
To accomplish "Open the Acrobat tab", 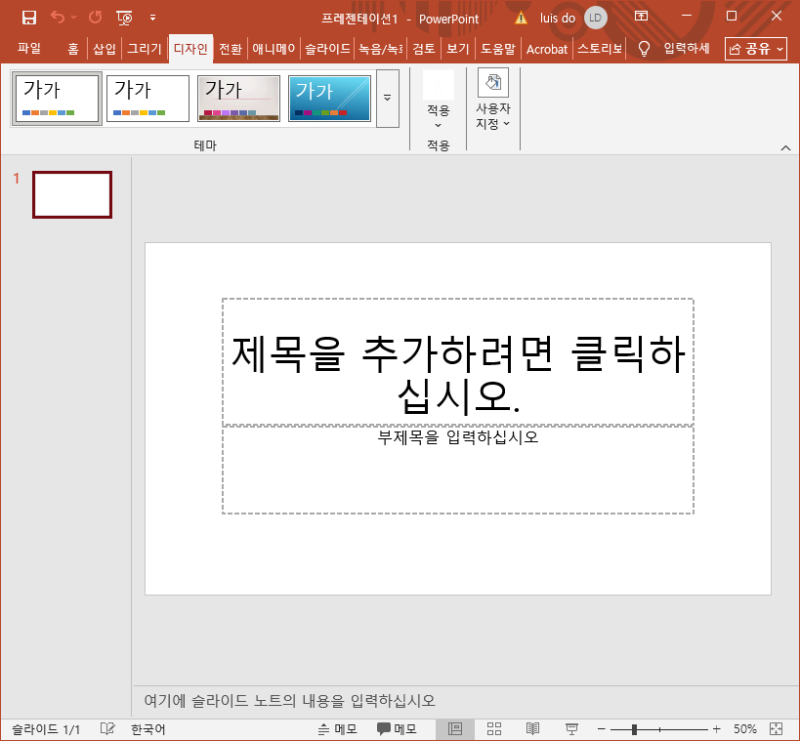I will click(x=546, y=49).
